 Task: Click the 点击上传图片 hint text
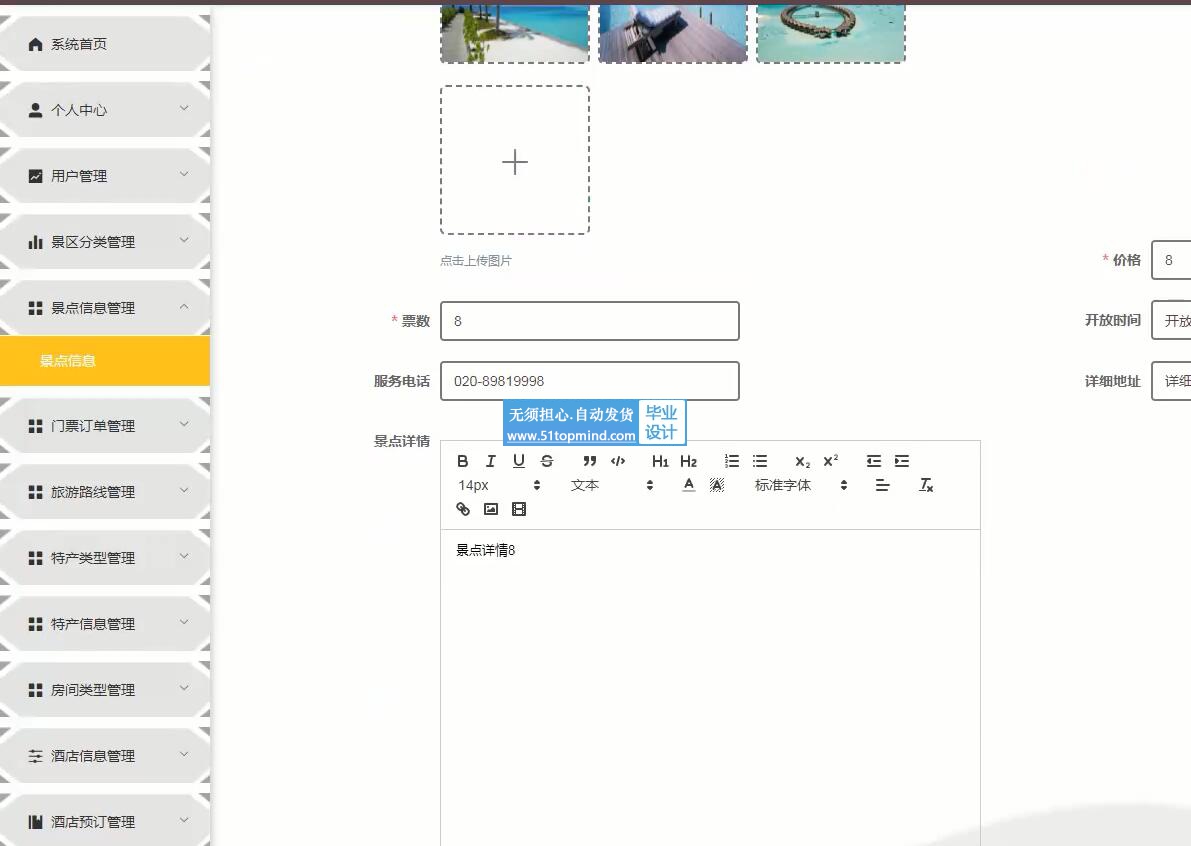[x=475, y=260]
